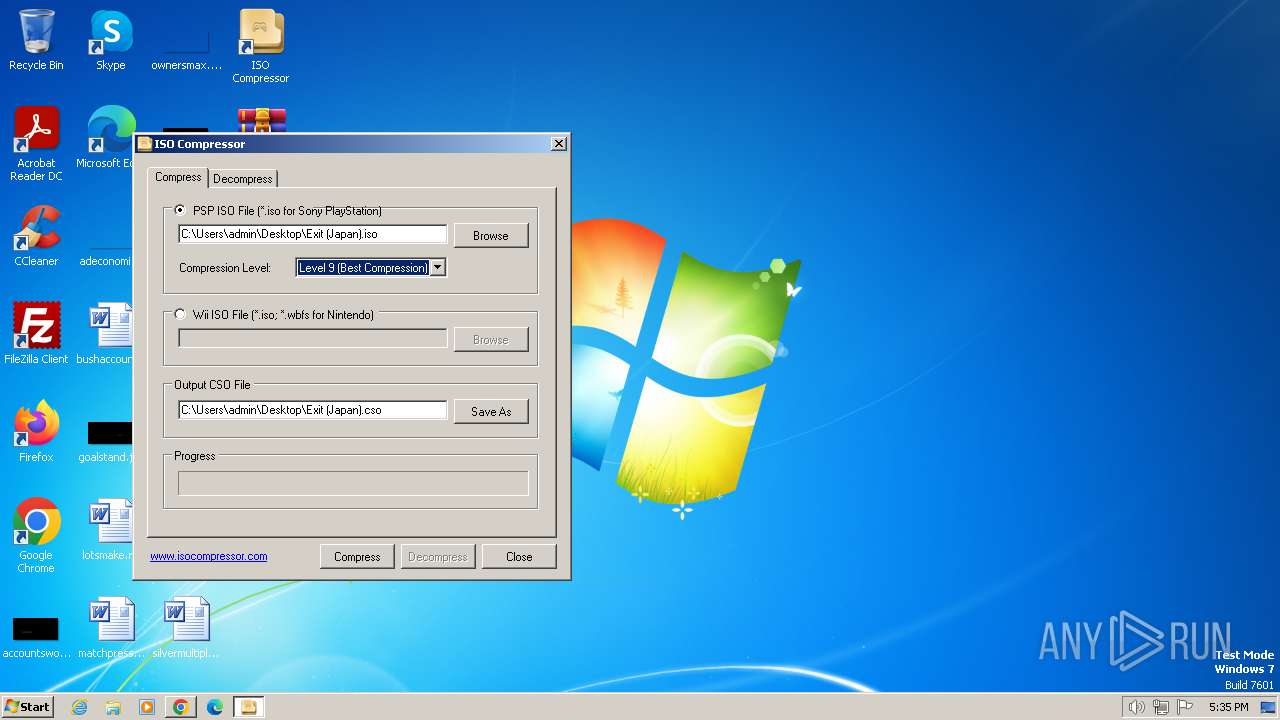Open the lotsmake Word document icon
The width and height of the screenshot is (1280, 720).
[x=108, y=530]
